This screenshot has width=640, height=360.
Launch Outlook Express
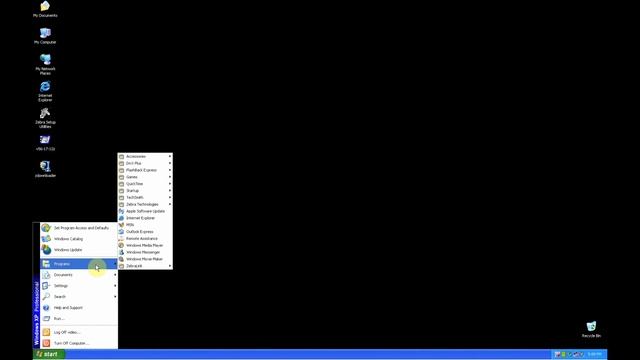[x=145, y=231]
